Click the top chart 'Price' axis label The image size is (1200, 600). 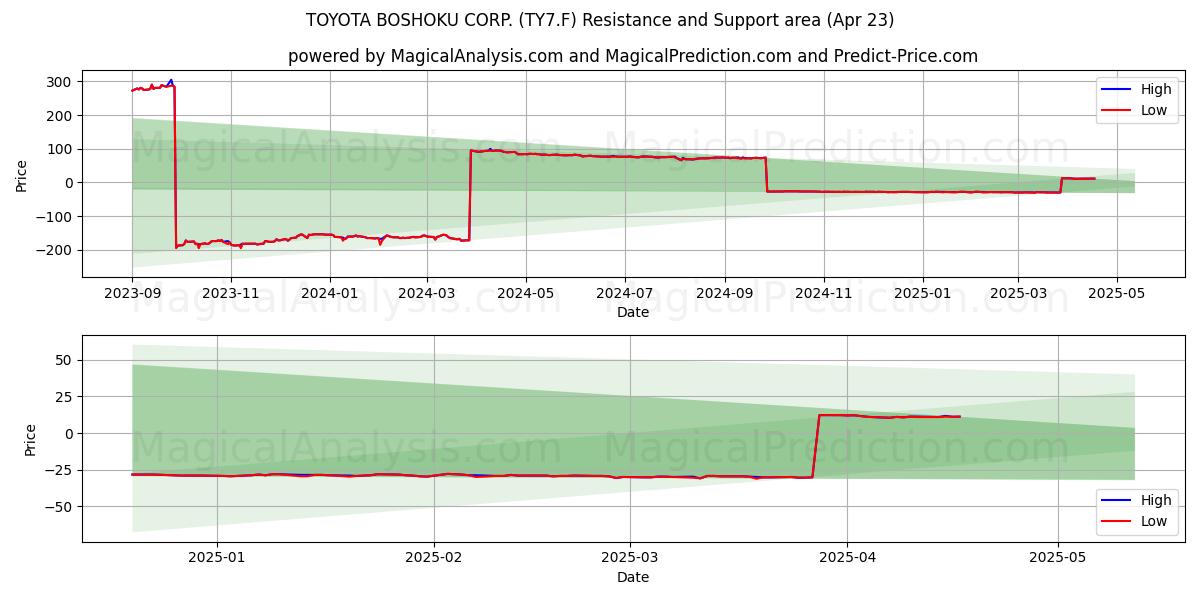click(22, 174)
